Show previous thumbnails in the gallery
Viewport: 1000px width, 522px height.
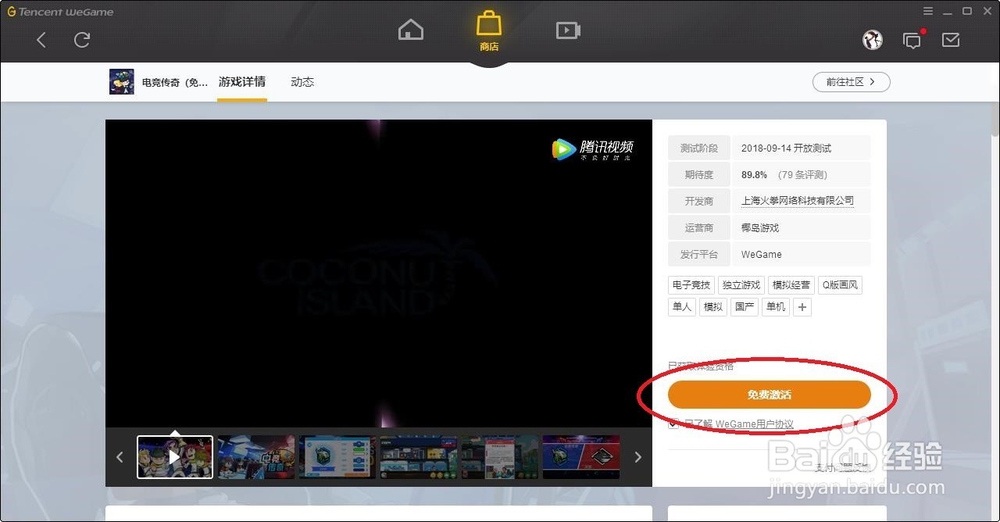tap(119, 457)
